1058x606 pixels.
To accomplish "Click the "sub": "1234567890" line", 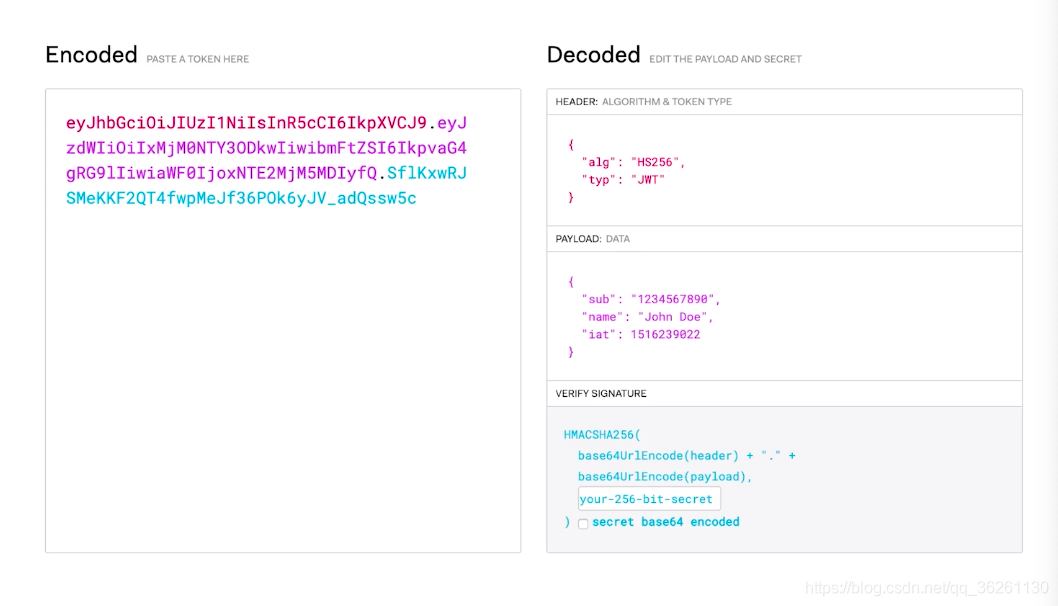I will click(x=650, y=299).
